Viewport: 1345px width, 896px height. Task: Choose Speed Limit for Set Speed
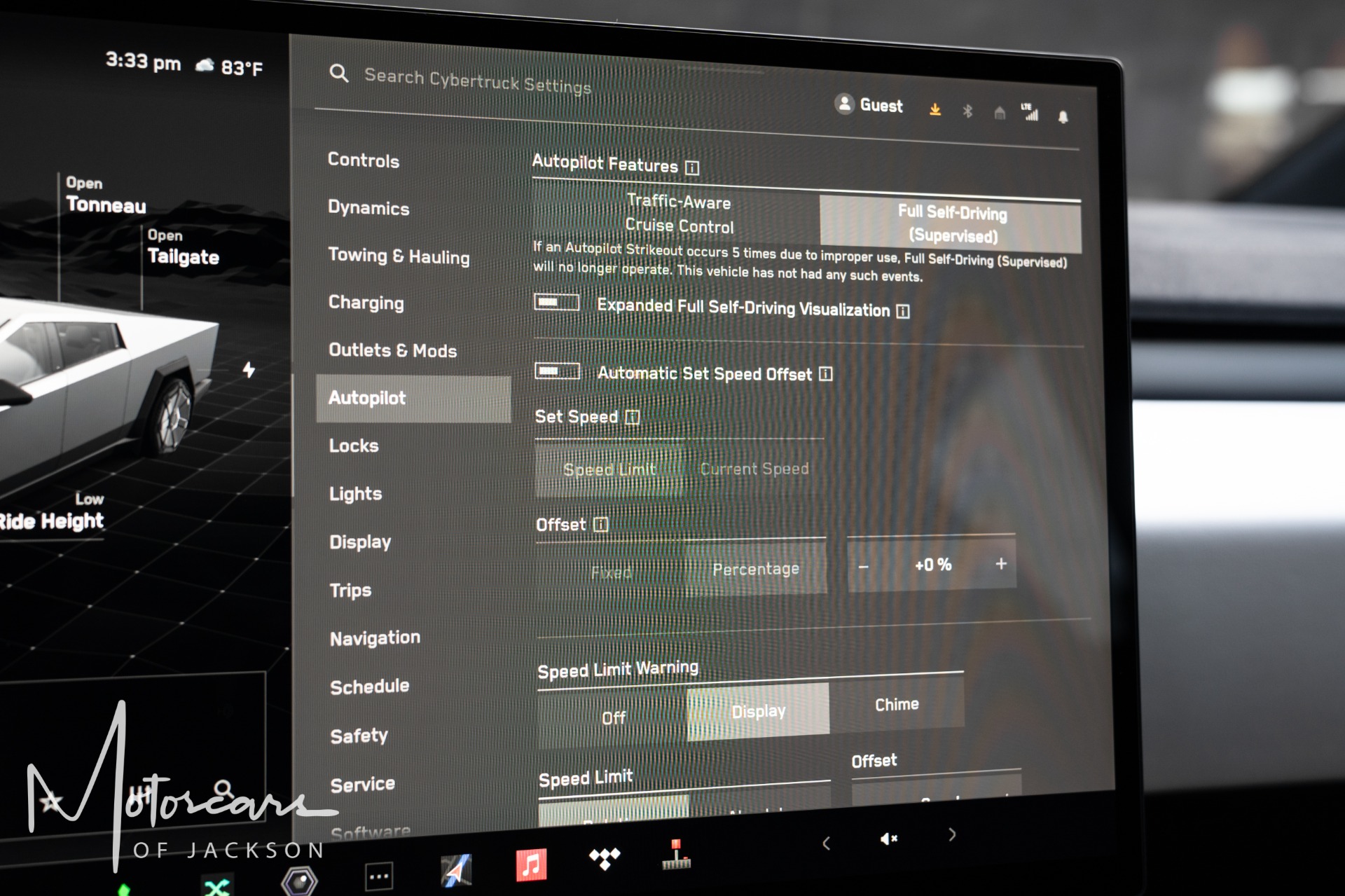click(x=609, y=469)
